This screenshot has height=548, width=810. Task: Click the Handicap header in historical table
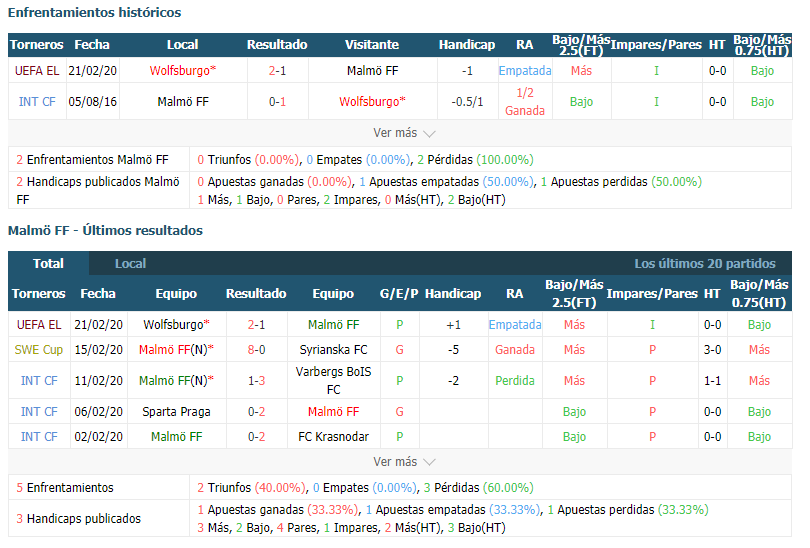[467, 45]
